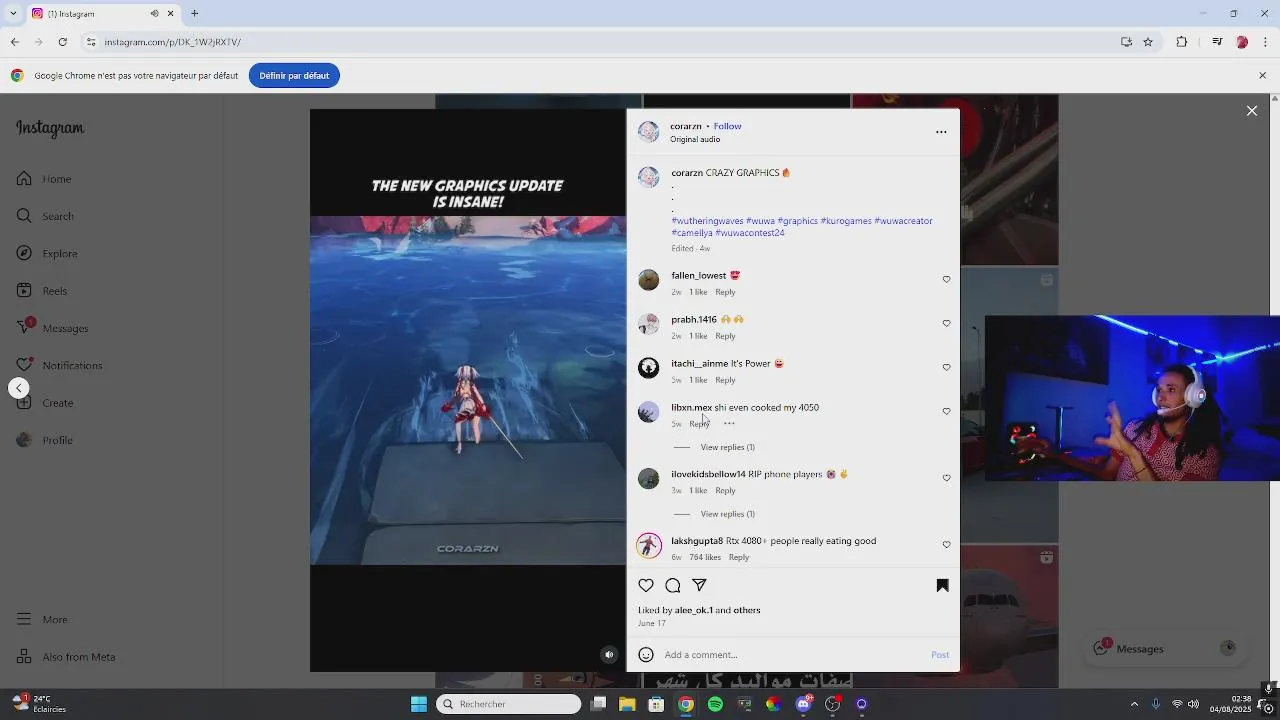Go to Explore in sidebar
The height and width of the screenshot is (720, 1280).
(x=46, y=254)
